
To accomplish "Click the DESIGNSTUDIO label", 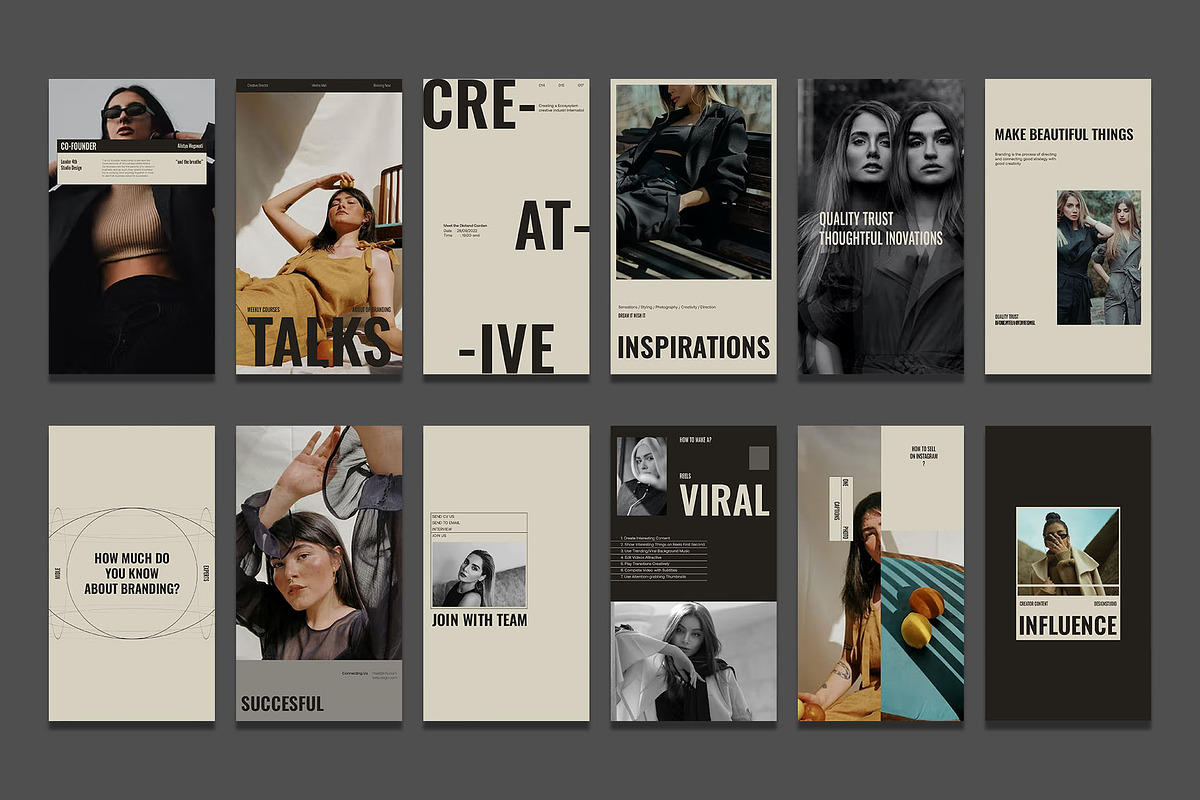I will coord(1105,604).
